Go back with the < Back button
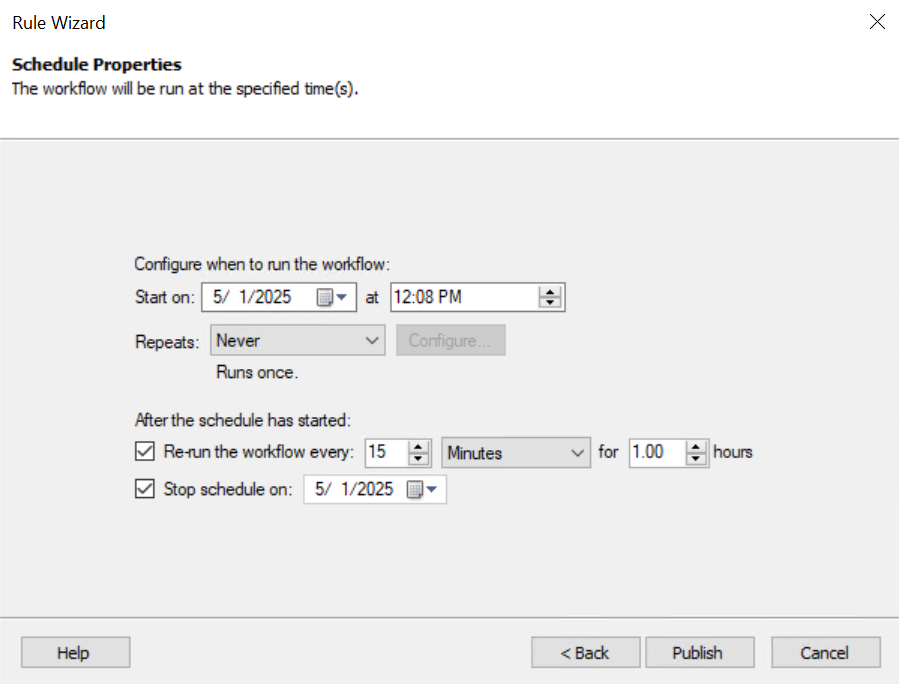Screen dimensions: 899x684 (585, 653)
